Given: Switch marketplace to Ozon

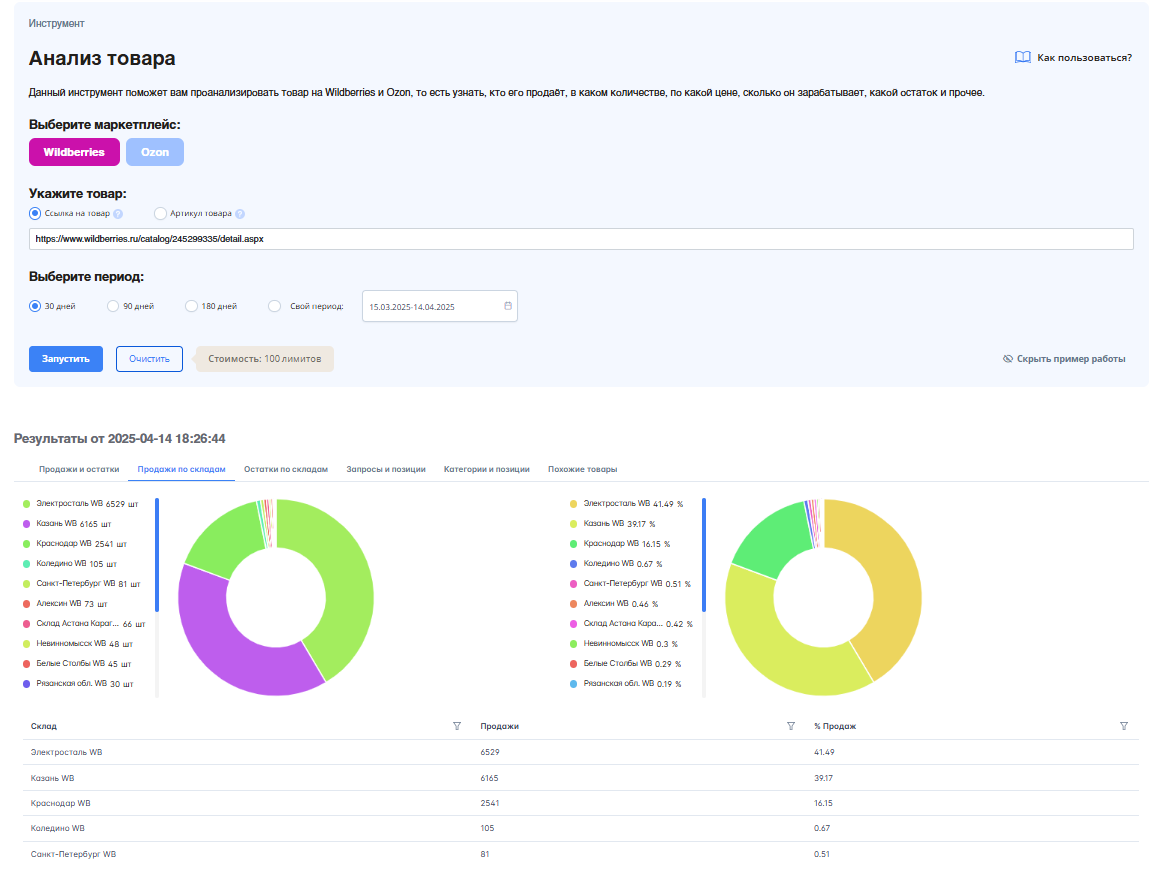Looking at the screenshot, I should click(155, 152).
